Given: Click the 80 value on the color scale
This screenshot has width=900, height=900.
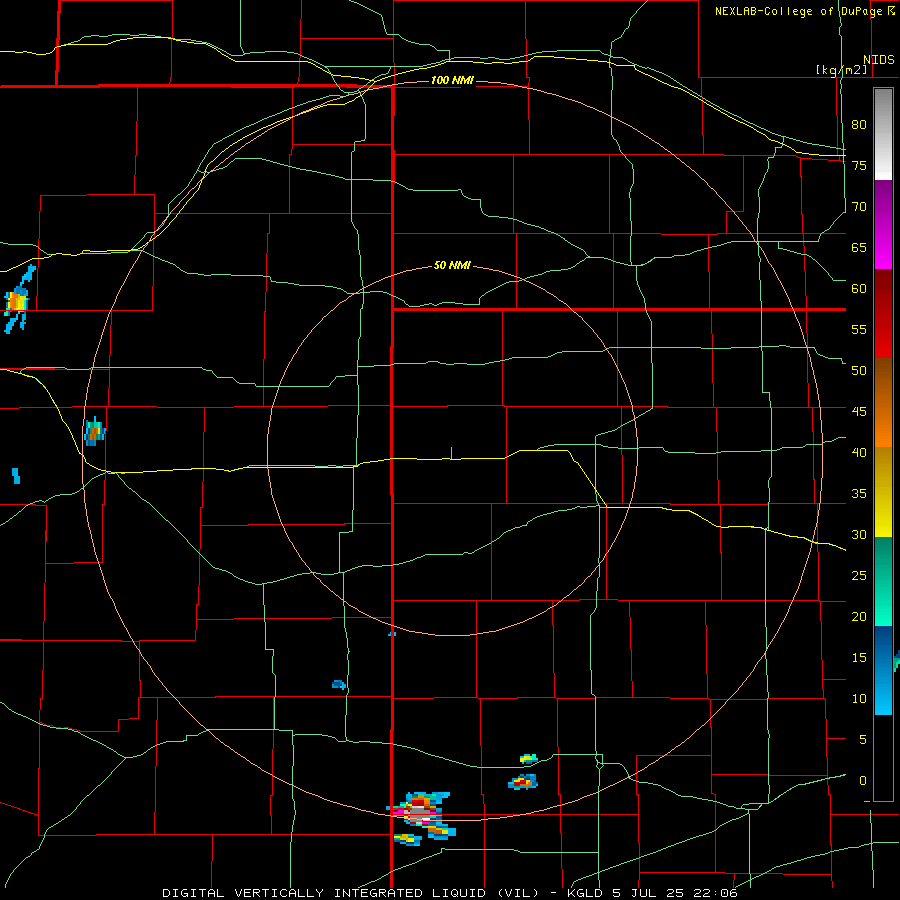Looking at the screenshot, I should (859, 125).
